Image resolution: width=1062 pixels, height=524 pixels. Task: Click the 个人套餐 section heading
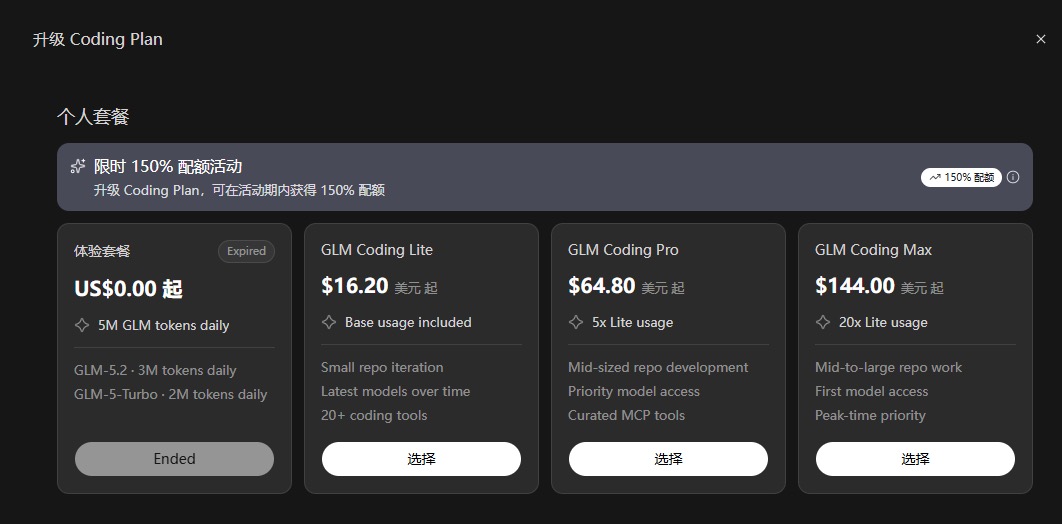pos(93,117)
